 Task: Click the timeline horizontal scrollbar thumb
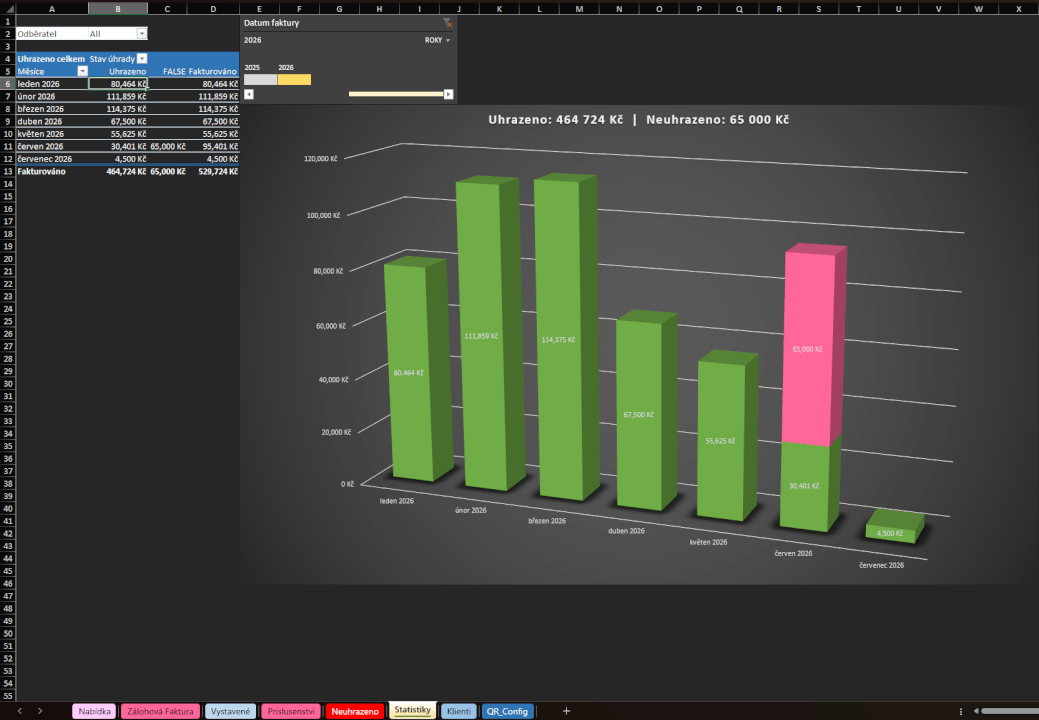(396, 94)
